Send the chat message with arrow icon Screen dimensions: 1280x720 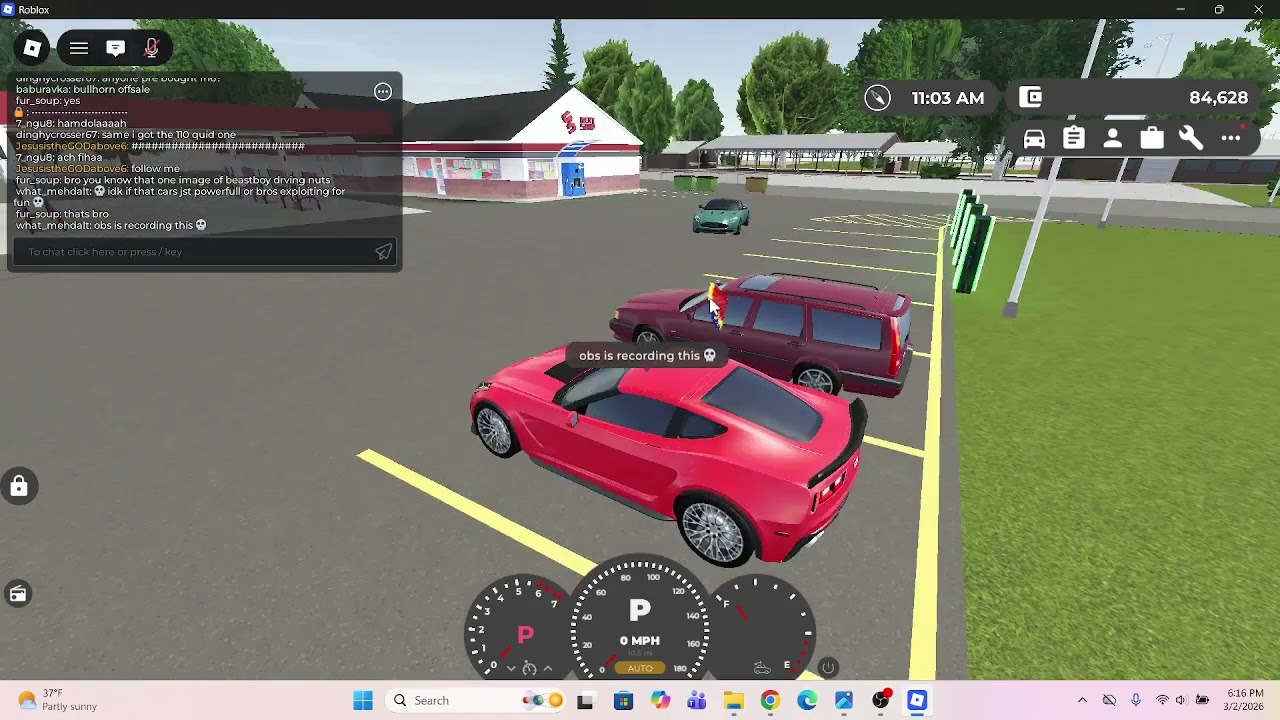(384, 252)
